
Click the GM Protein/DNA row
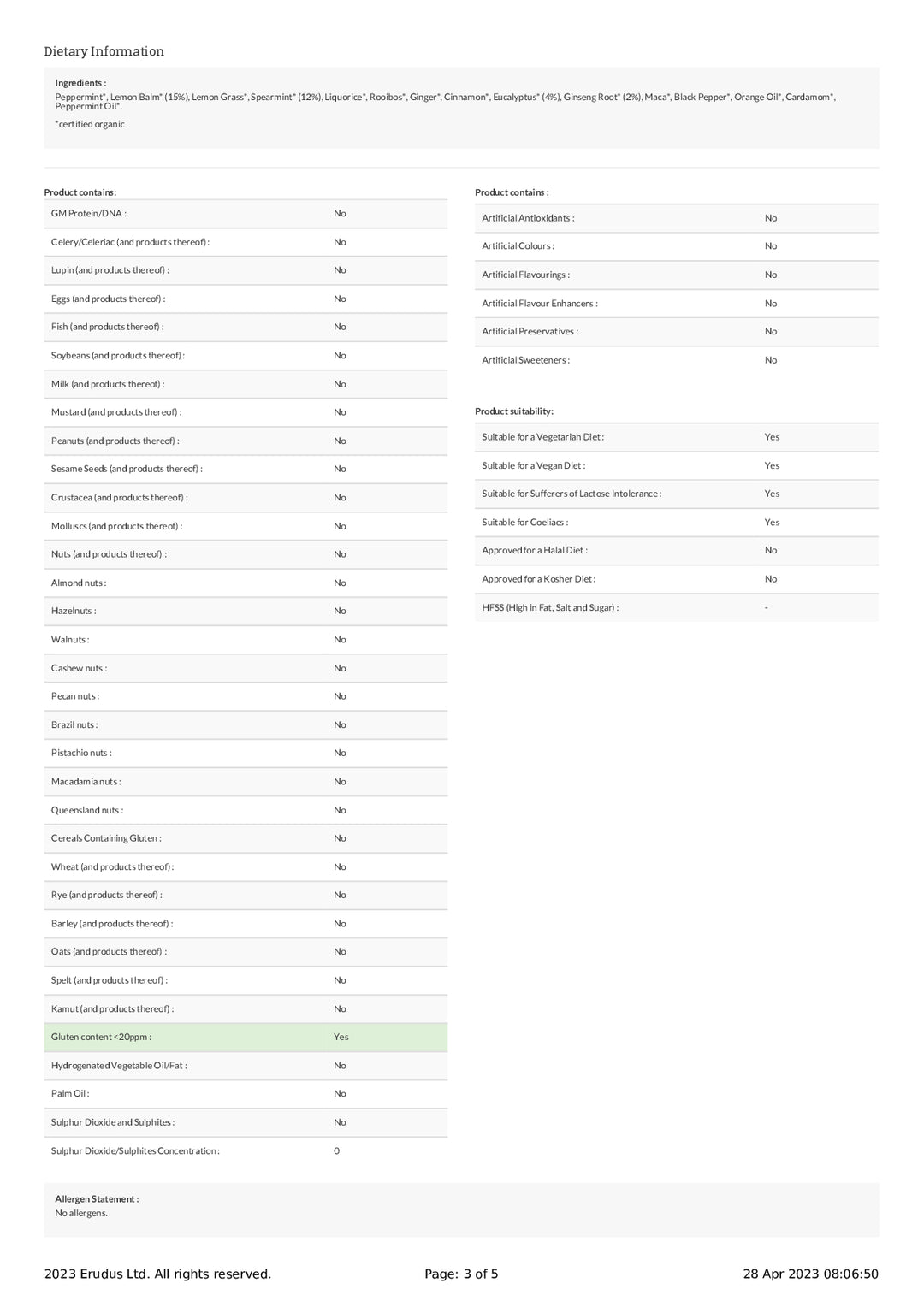(246, 214)
